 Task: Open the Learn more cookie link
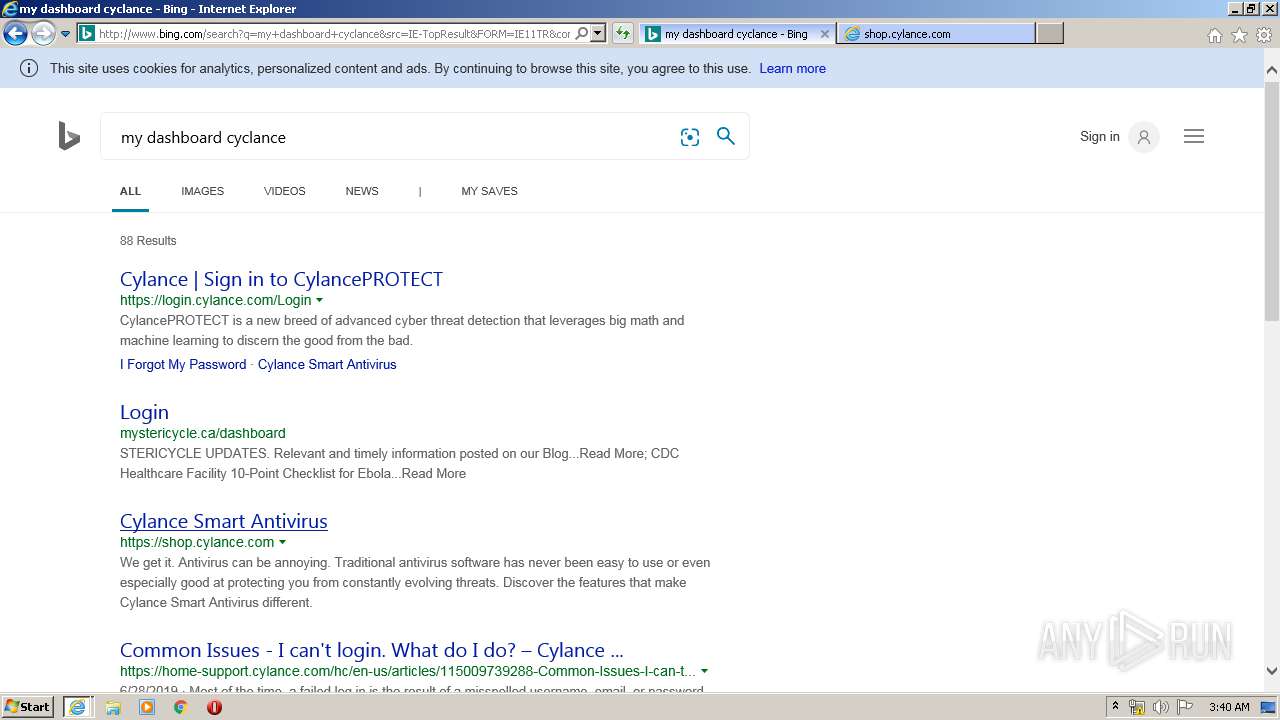point(792,68)
